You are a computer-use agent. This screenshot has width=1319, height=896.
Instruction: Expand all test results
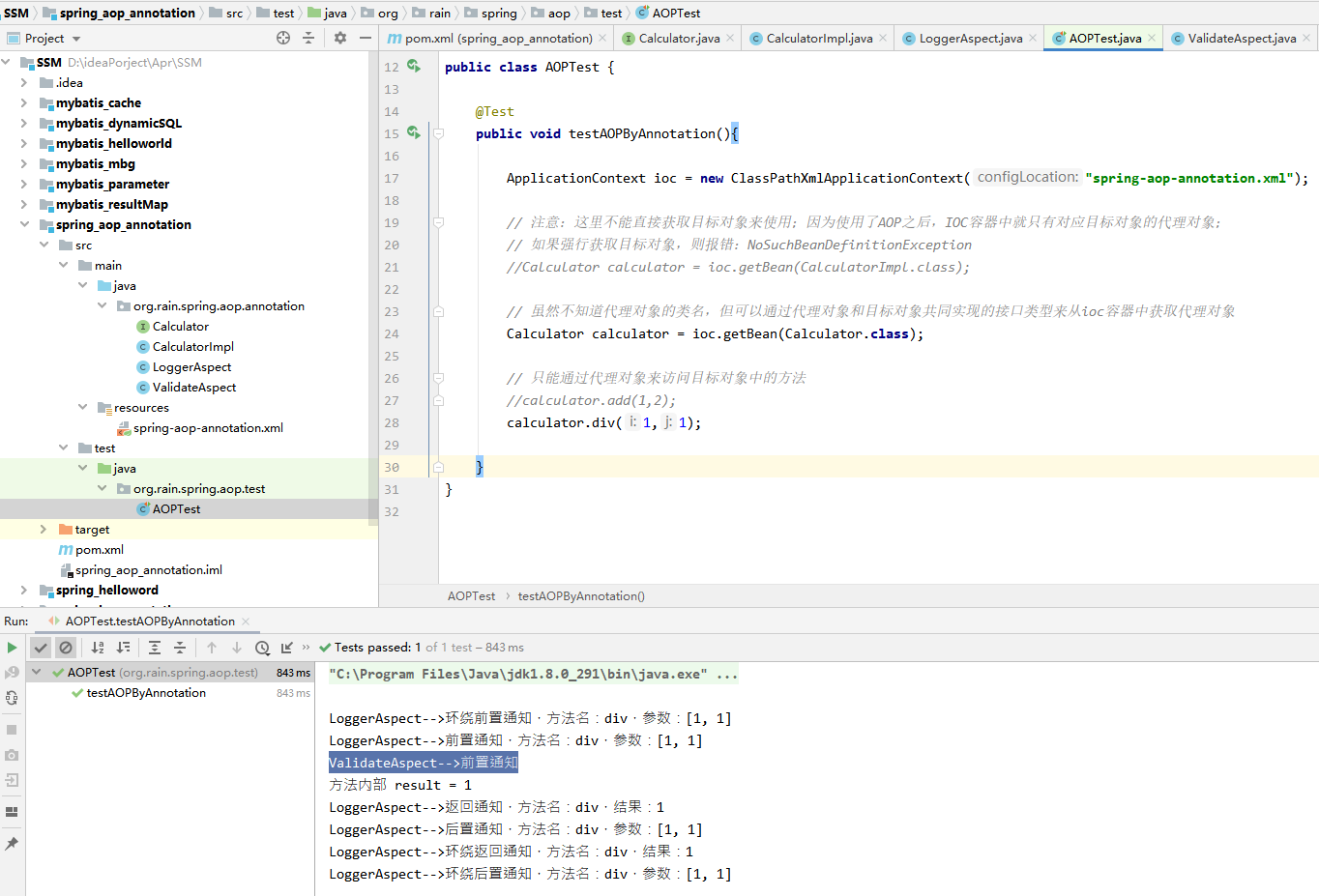[155, 648]
